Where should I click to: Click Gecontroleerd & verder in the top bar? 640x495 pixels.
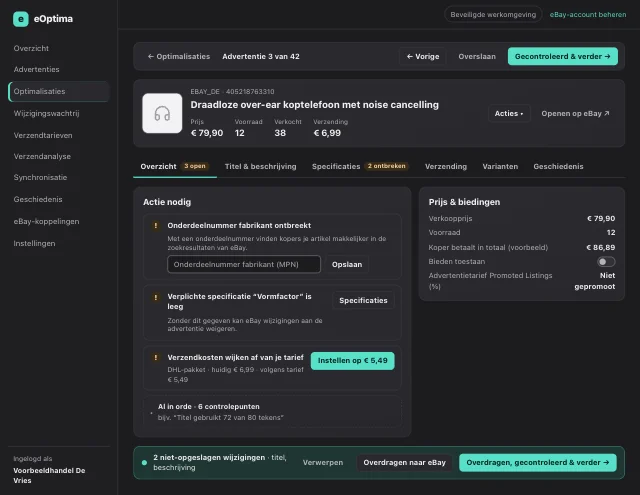(562, 56)
